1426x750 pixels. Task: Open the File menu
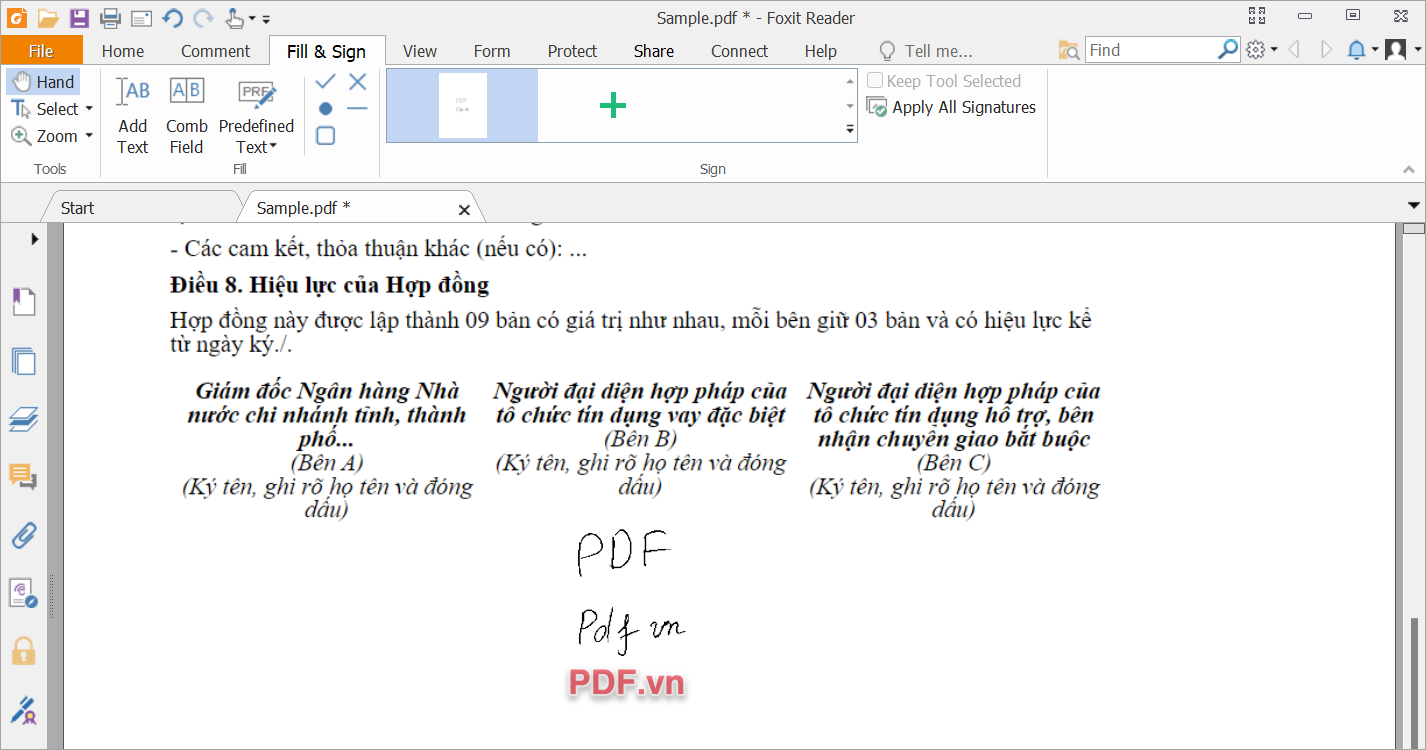point(41,51)
